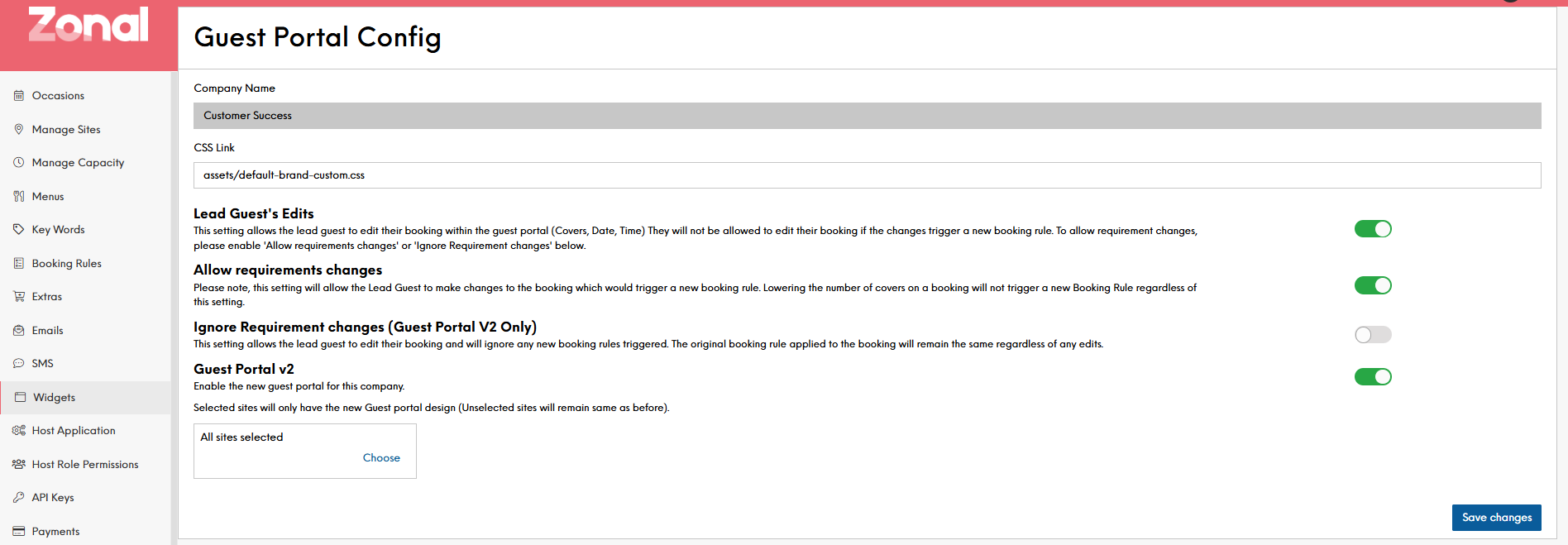The height and width of the screenshot is (545, 1568).
Task: Switch off the Guest Portal v2 toggle
Action: pos(1373,377)
